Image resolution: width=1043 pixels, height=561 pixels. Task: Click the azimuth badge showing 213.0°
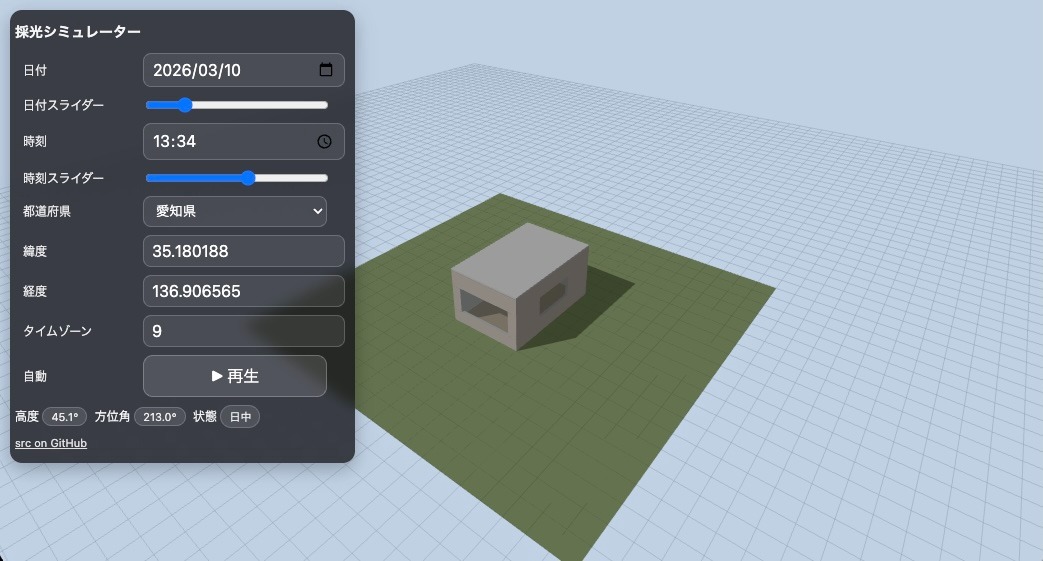click(x=159, y=417)
